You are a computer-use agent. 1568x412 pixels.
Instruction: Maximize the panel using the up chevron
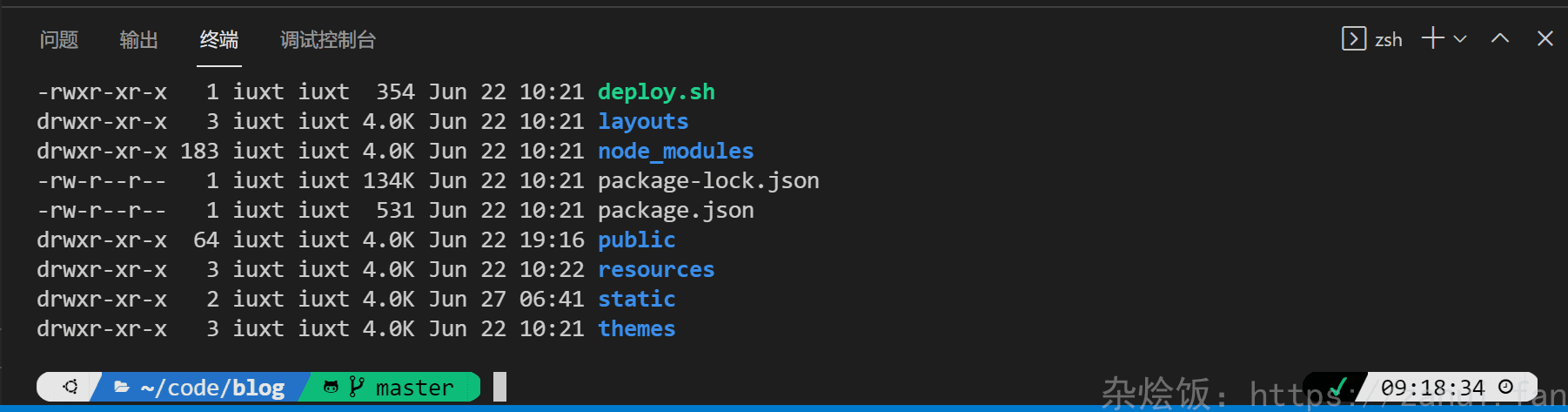1500,38
